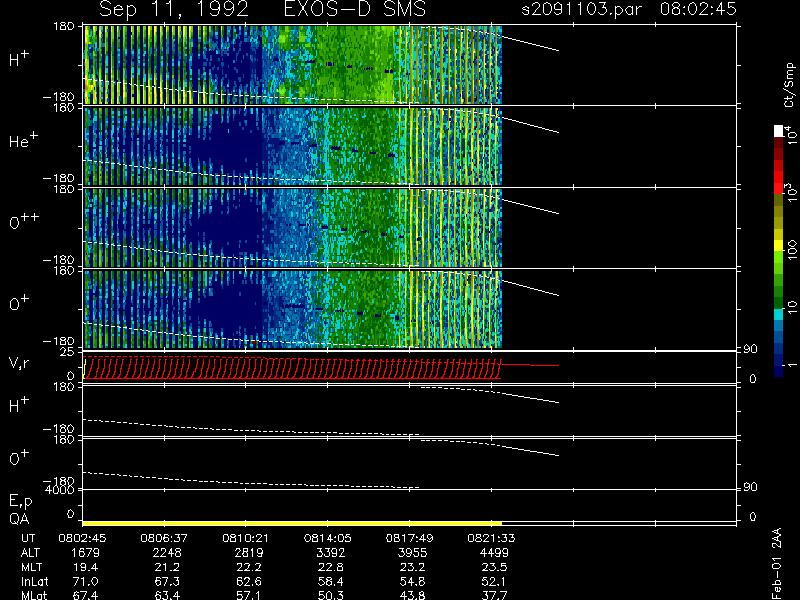This screenshot has width=800, height=600.
Task: Click the "UT" row header
Action: pyautogui.click(x=28, y=538)
